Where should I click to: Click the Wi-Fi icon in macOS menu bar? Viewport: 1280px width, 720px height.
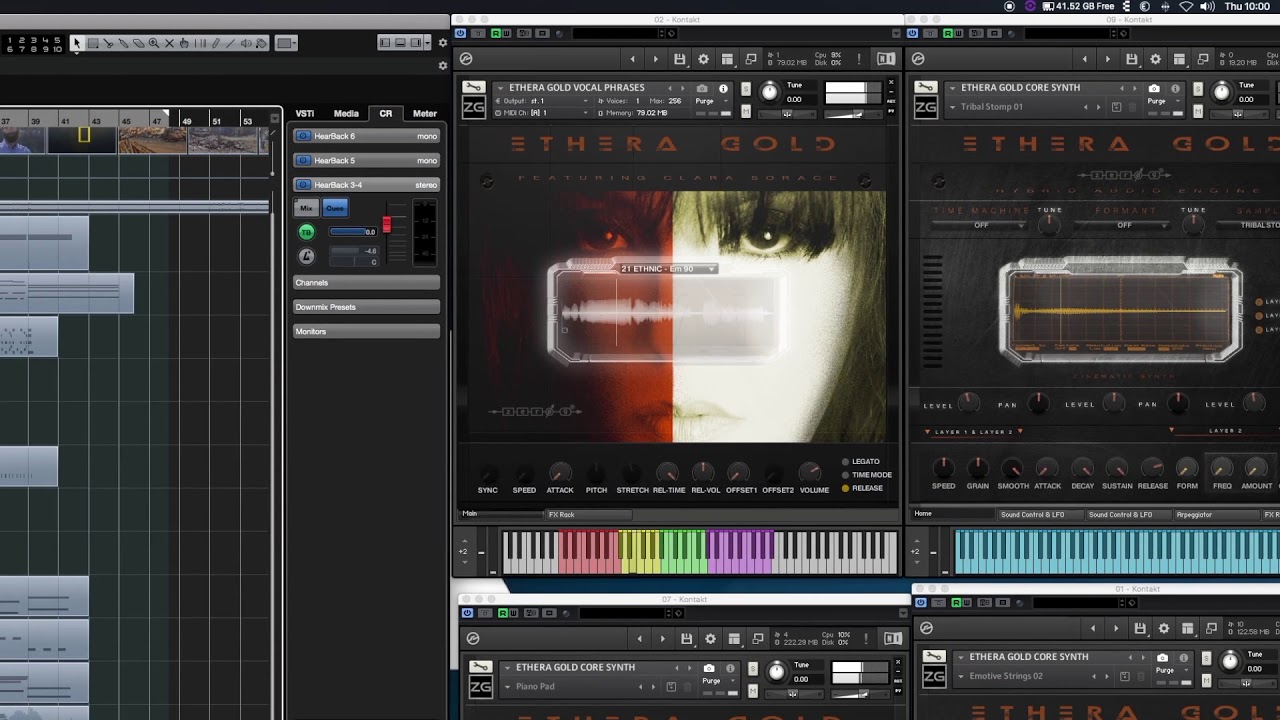[x=1186, y=6]
